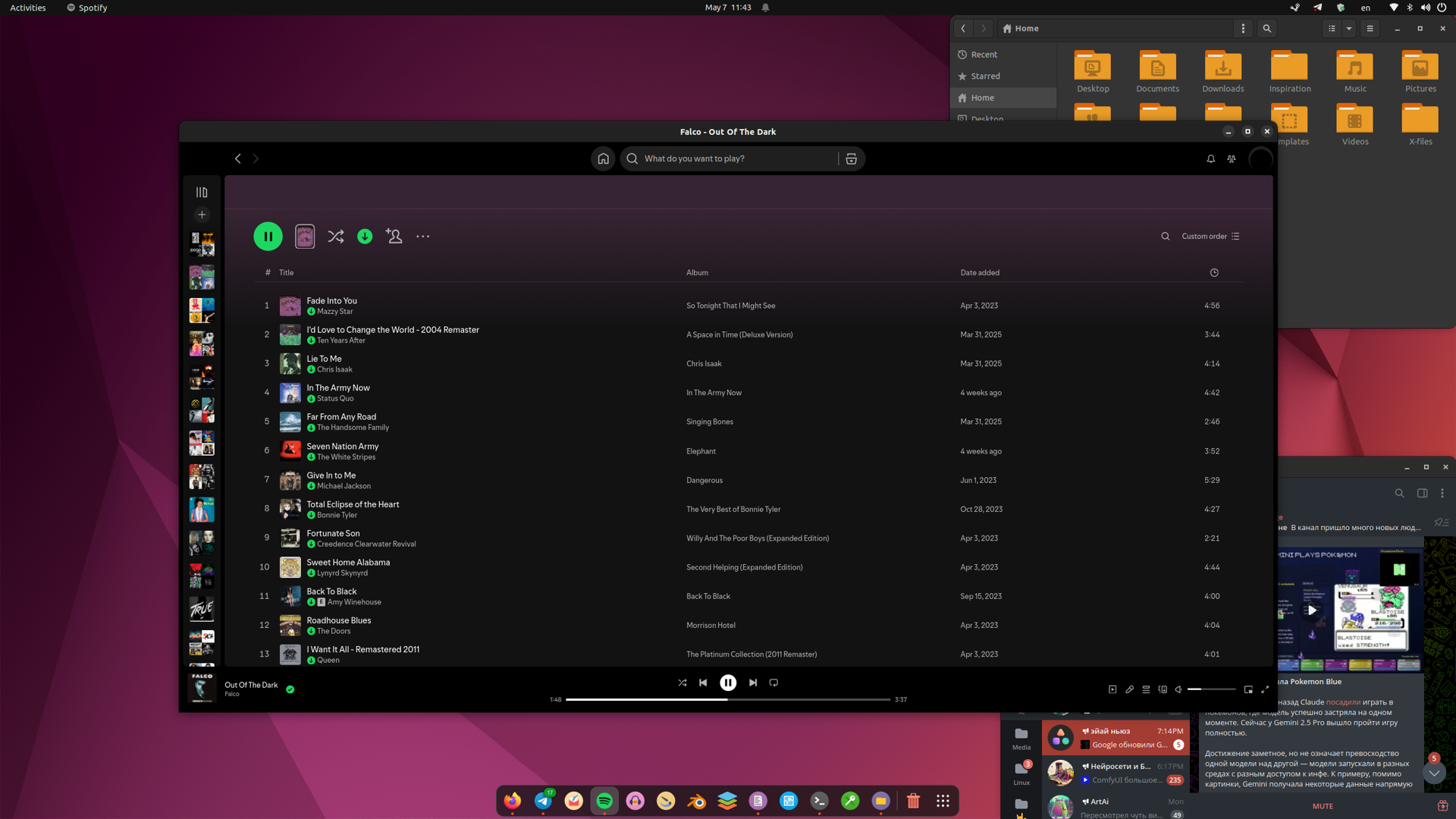Open Elephant album link

pos(701,451)
